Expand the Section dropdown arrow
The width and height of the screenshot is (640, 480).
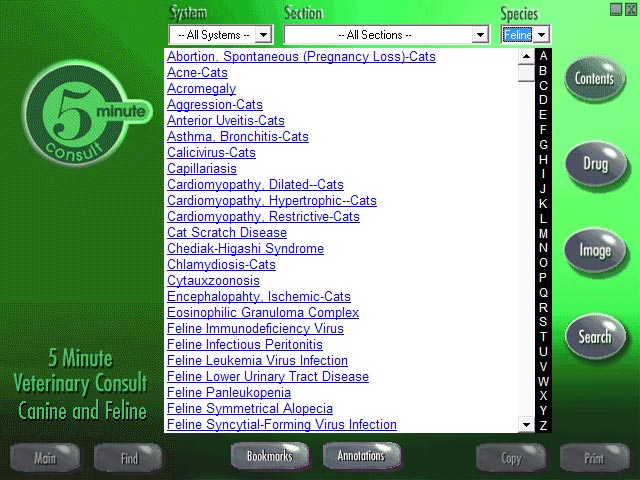tap(480, 35)
